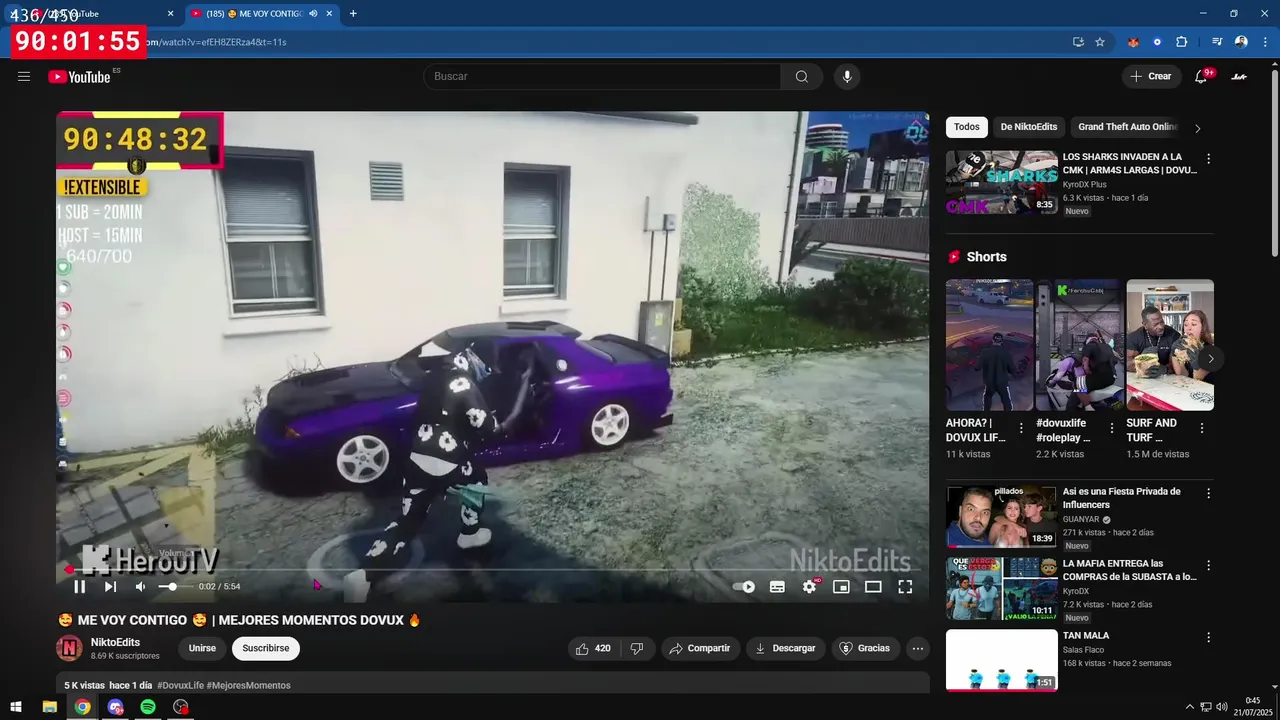Open NiktoEdits channel name link

coord(115,642)
